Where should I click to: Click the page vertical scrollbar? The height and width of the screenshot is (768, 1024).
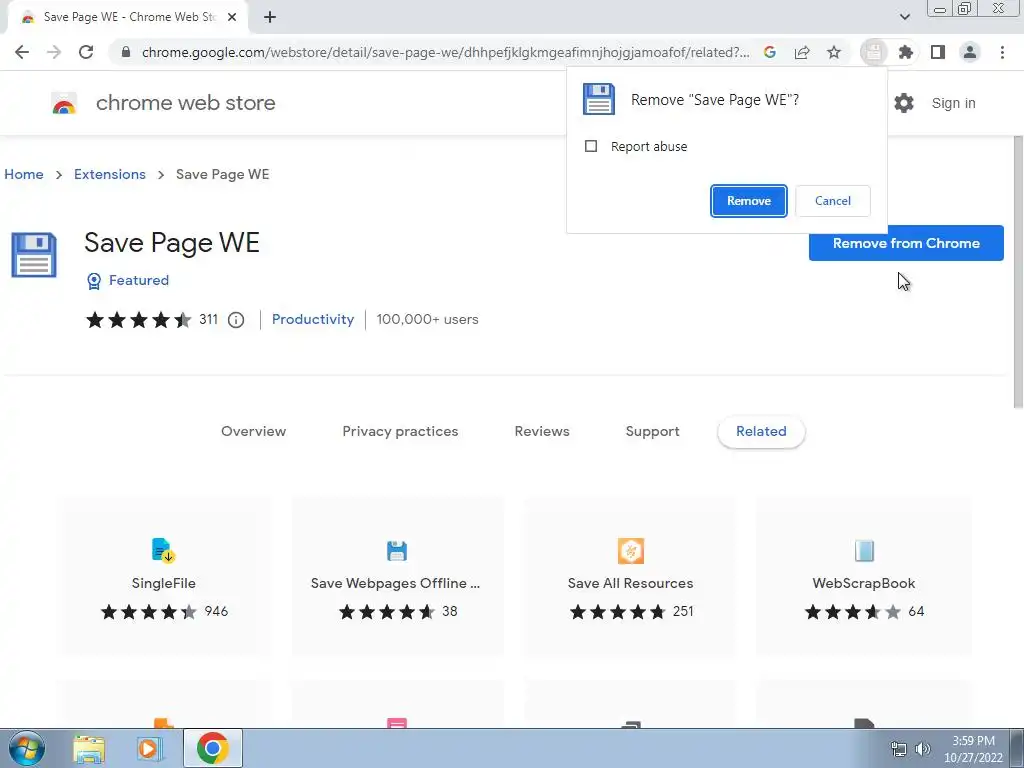(x=1017, y=272)
